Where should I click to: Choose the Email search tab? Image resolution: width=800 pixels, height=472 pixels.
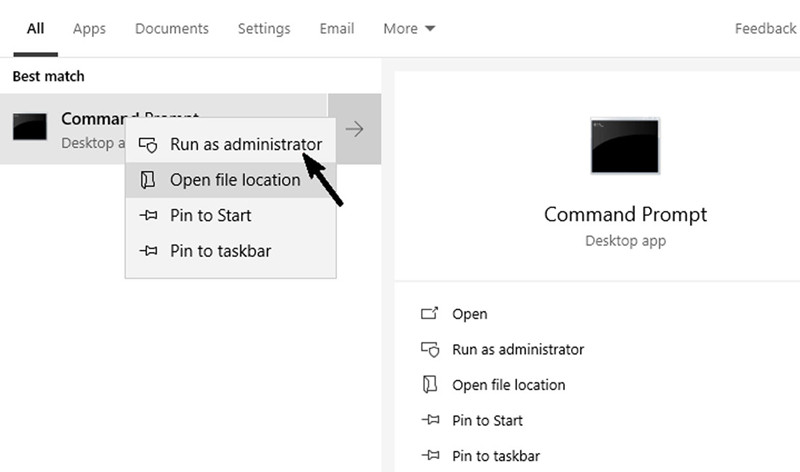(337, 29)
